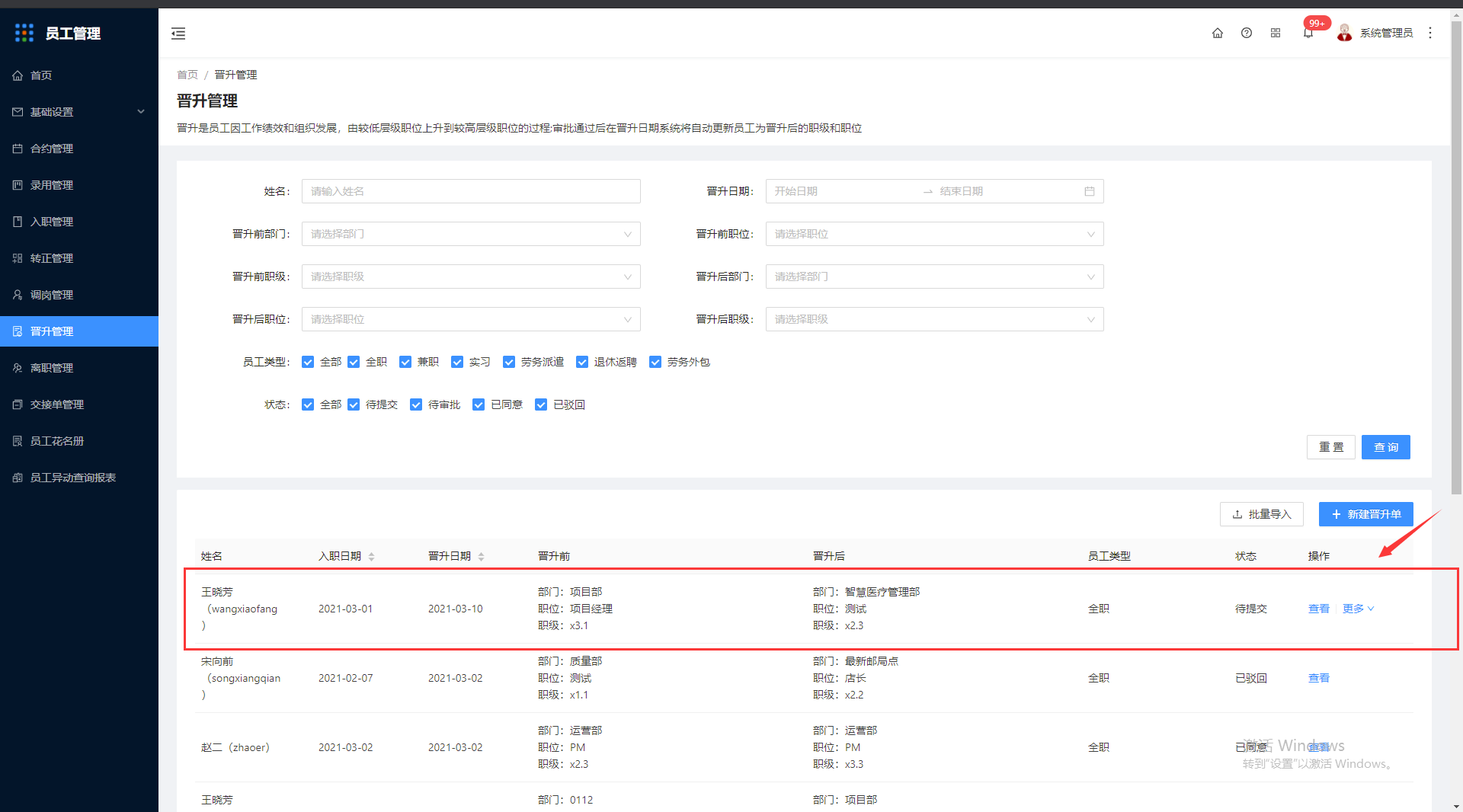Click the 姓名 input field
The height and width of the screenshot is (812, 1463).
point(471,191)
